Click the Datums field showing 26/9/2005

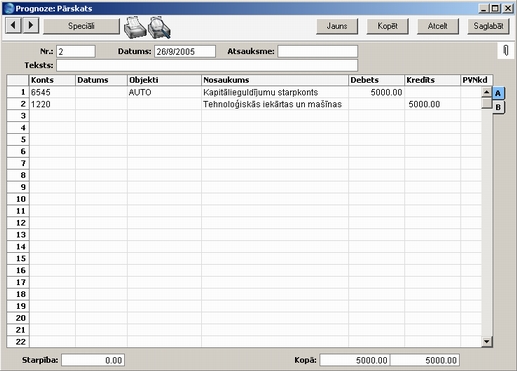point(185,51)
